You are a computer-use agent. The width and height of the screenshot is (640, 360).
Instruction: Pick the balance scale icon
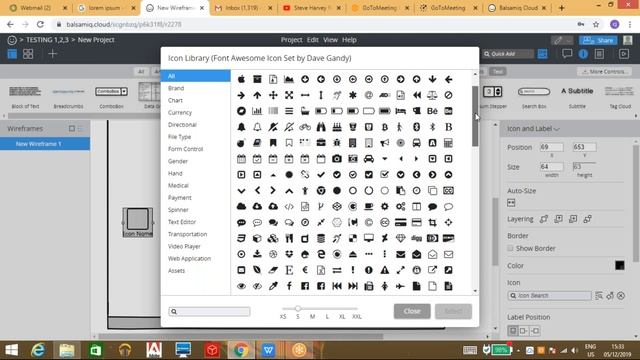432,95
